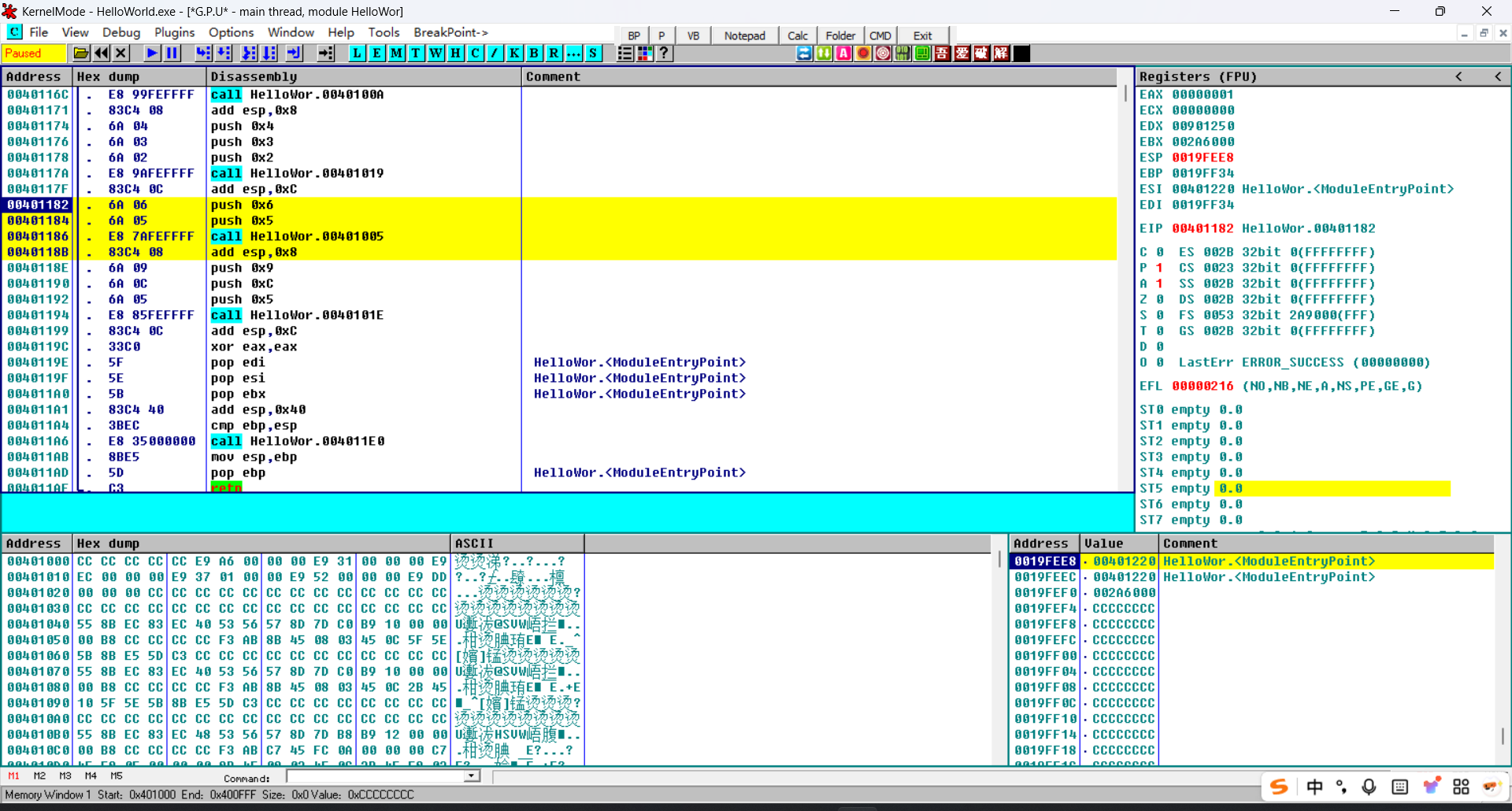Click the Help question mark icon
The image size is (1512, 811).
(x=665, y=54)
